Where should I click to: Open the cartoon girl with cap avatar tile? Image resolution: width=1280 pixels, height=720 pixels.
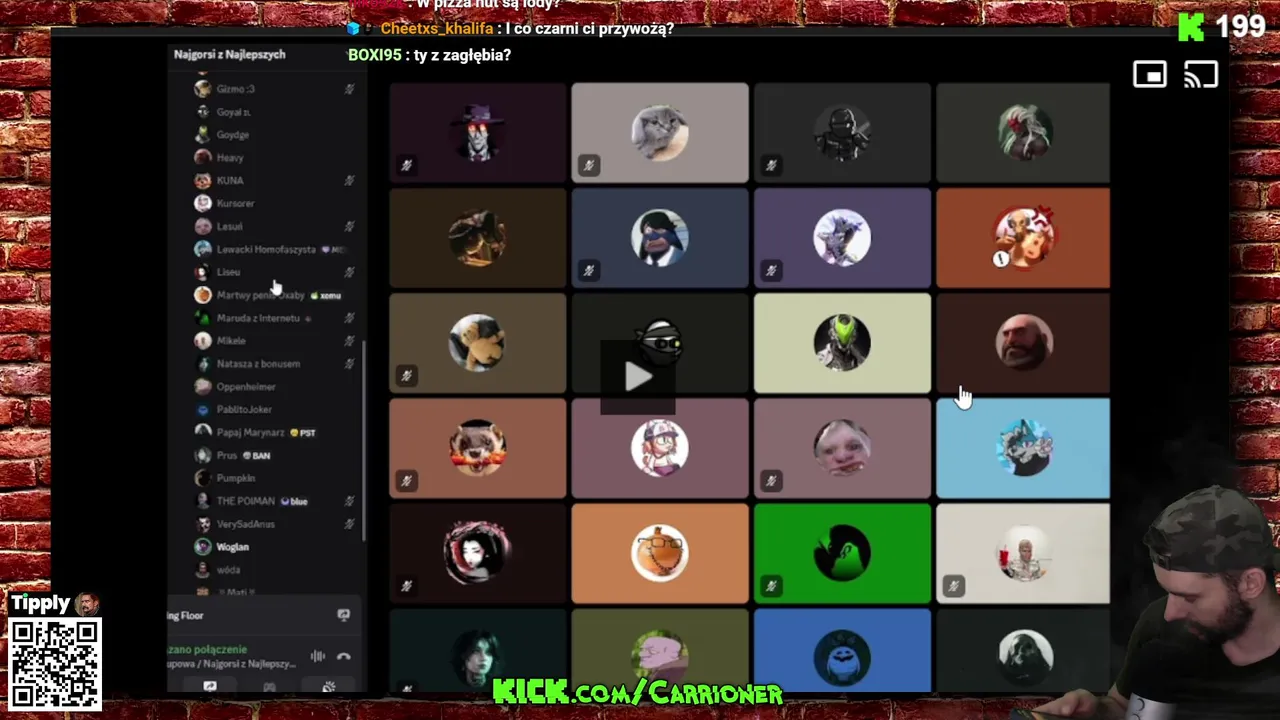(659, 448)
